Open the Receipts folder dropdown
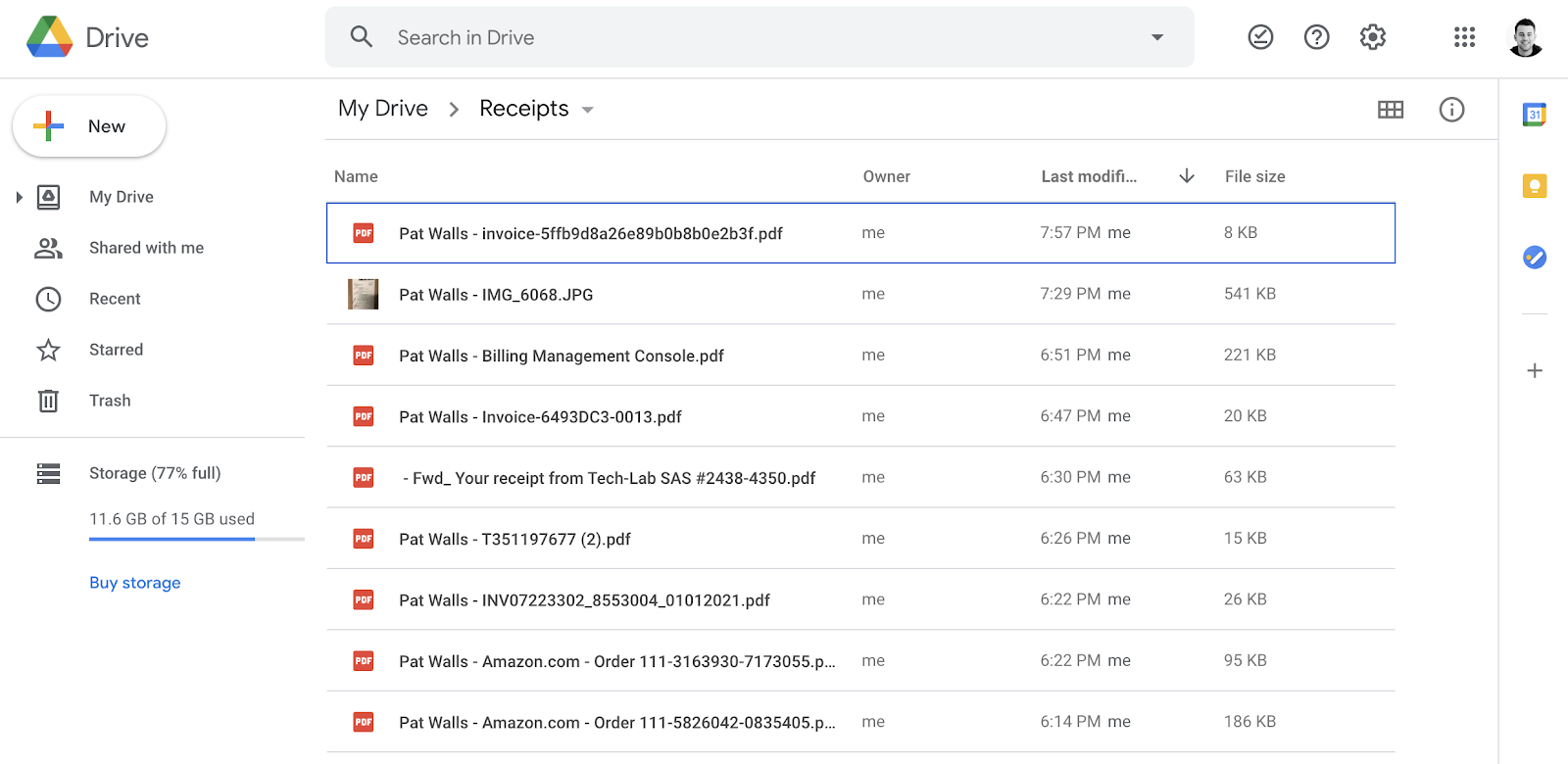Screen dimensions: 1568x764 (x=588, y=110)
